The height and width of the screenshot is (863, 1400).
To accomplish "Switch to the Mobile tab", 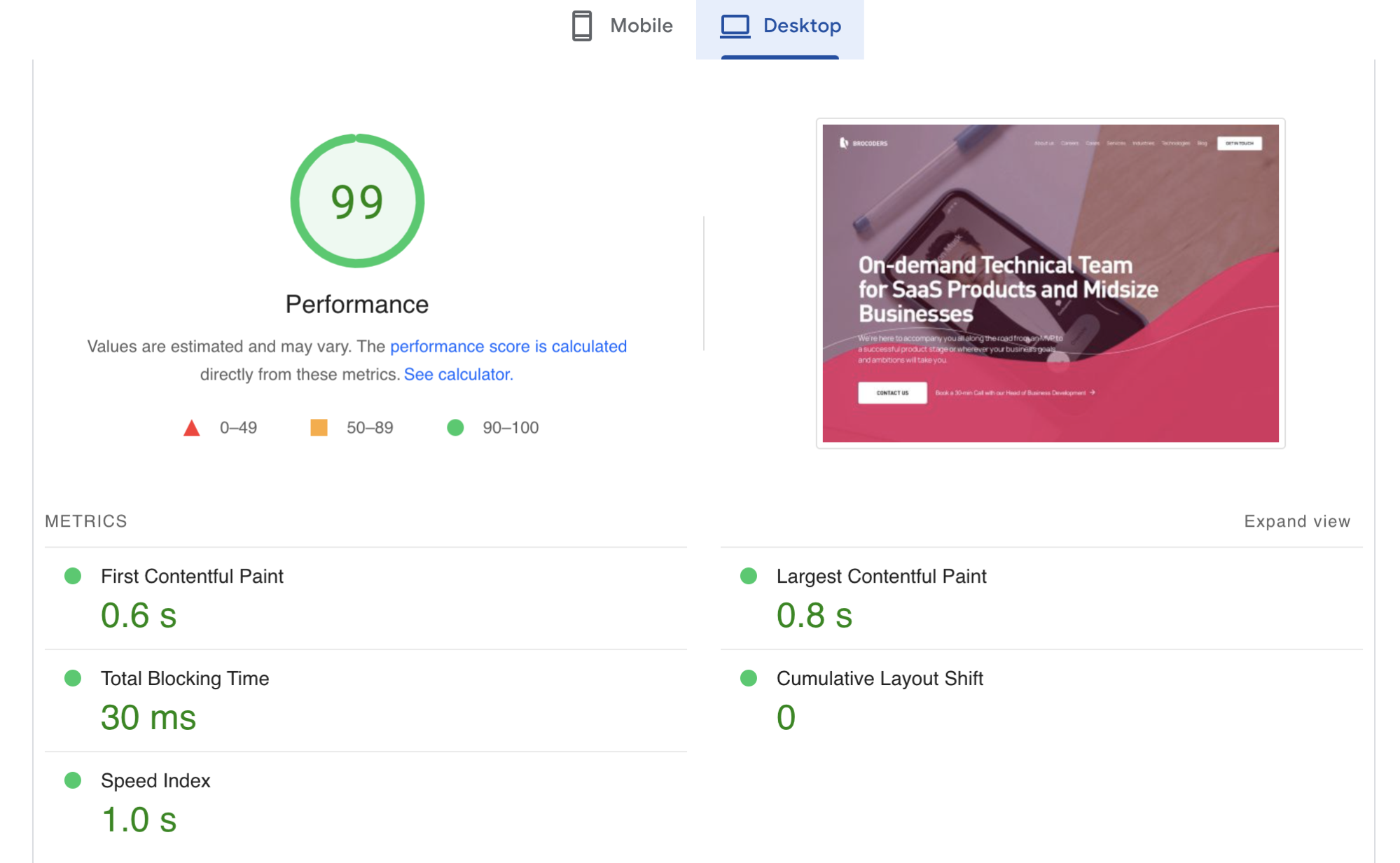I will (x=622, y=27).
